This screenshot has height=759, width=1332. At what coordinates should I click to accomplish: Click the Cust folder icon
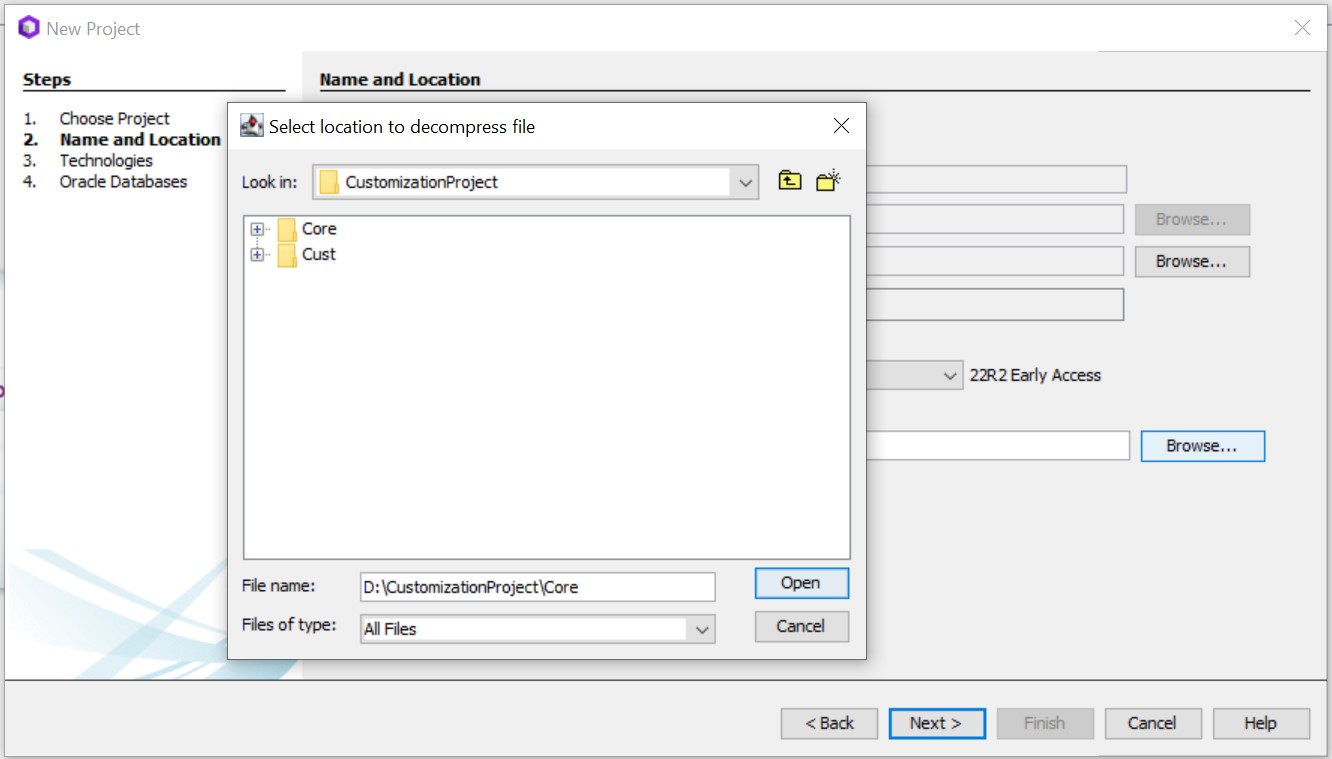[287, 254]
